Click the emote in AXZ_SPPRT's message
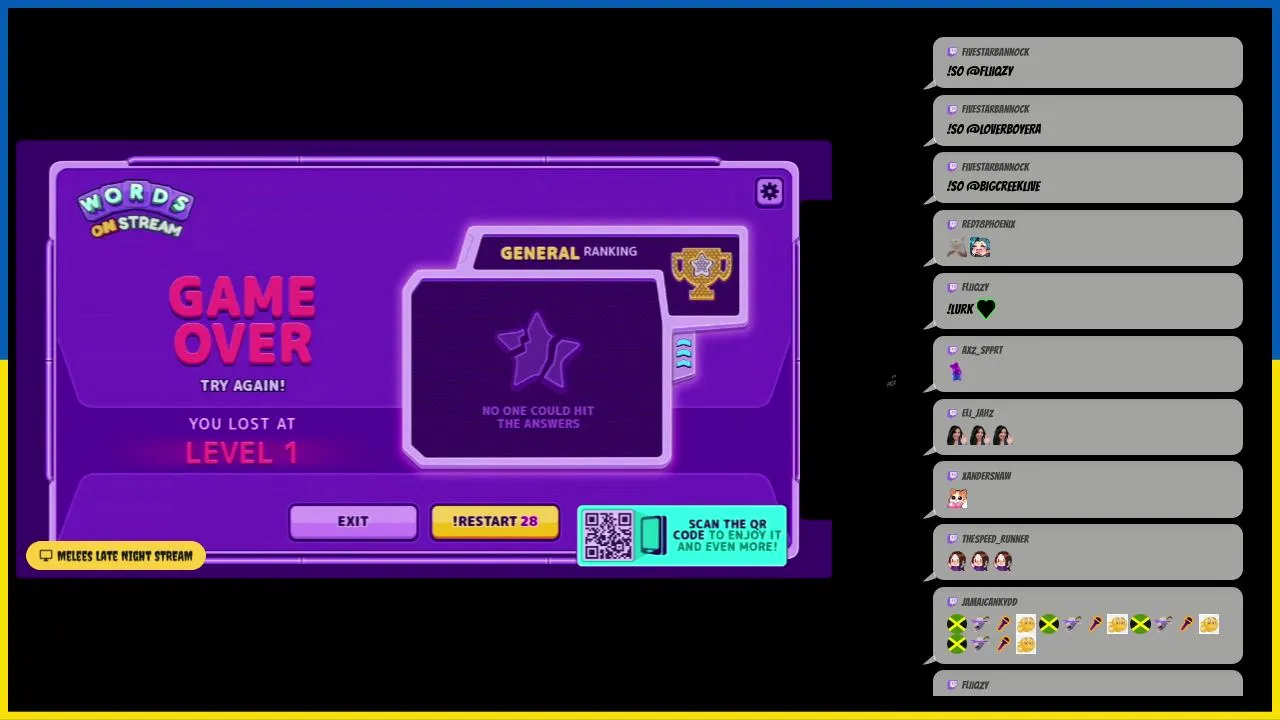The width and height of the screenshot is (1280, 720). pyautogui.click(x=956, y=372)
